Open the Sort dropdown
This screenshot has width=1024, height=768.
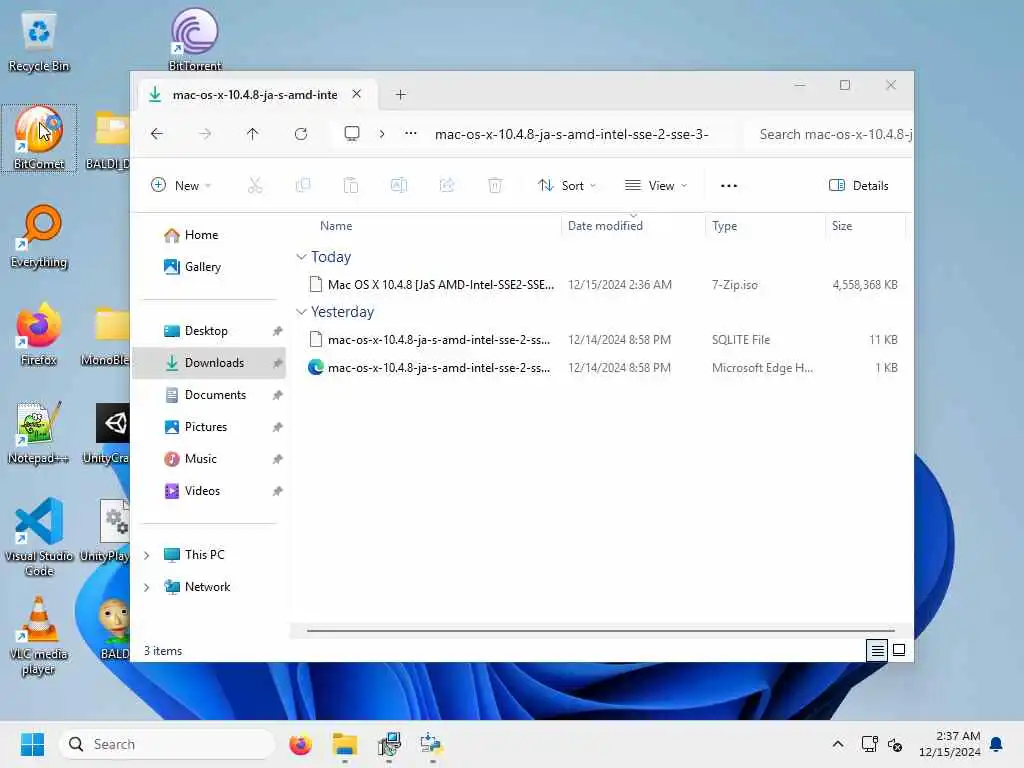click(567, 185)
